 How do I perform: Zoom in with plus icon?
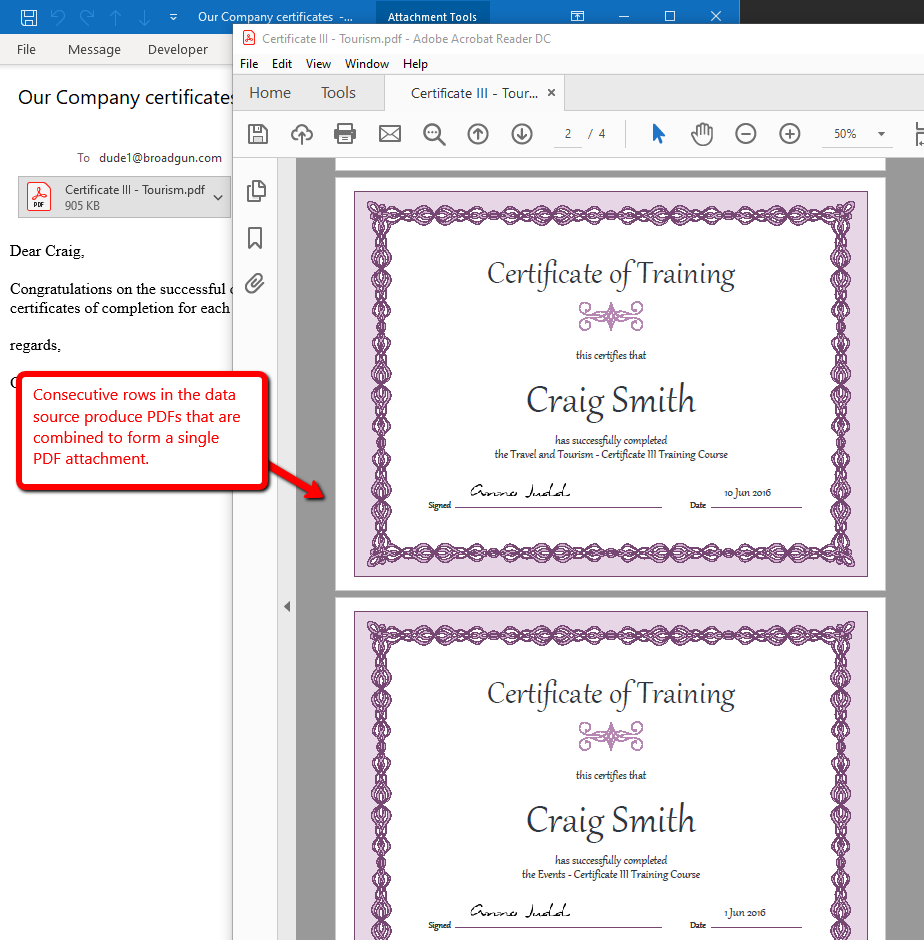click(x=790, y=134)
